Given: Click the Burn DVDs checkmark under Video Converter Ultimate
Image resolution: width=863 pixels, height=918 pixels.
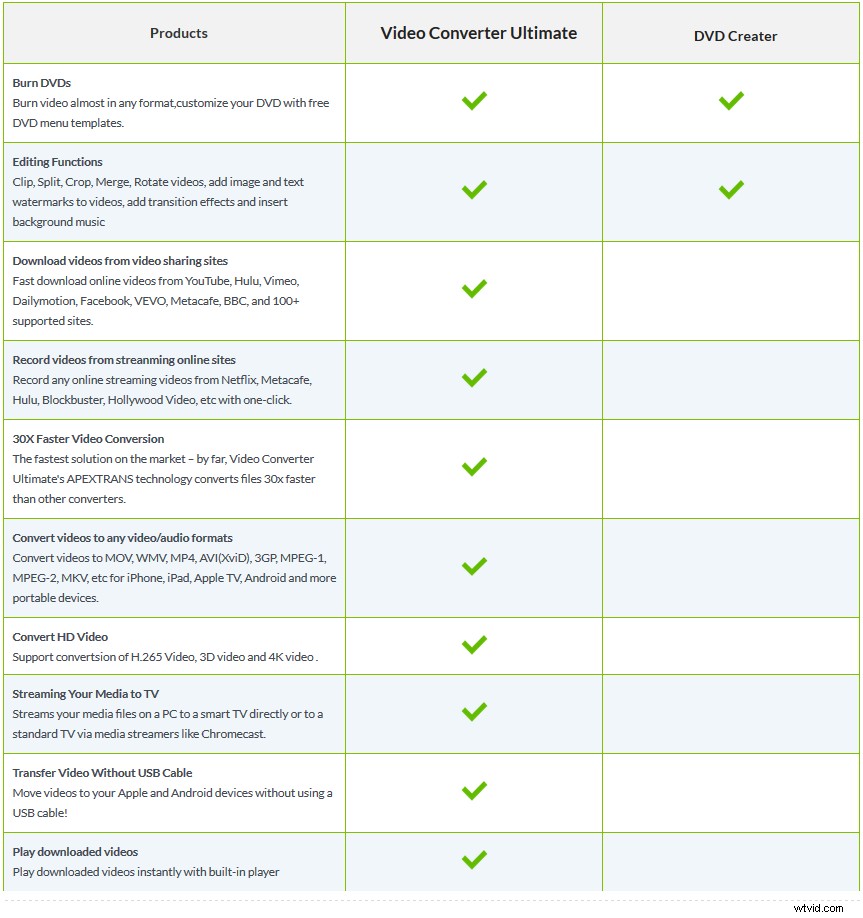Looking at the screenshot, I should click(x=474, y=100).
